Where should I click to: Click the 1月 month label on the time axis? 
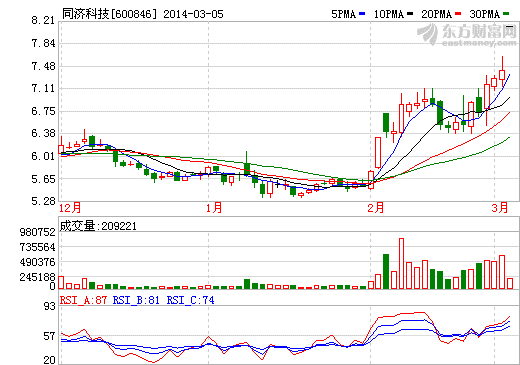214,208
